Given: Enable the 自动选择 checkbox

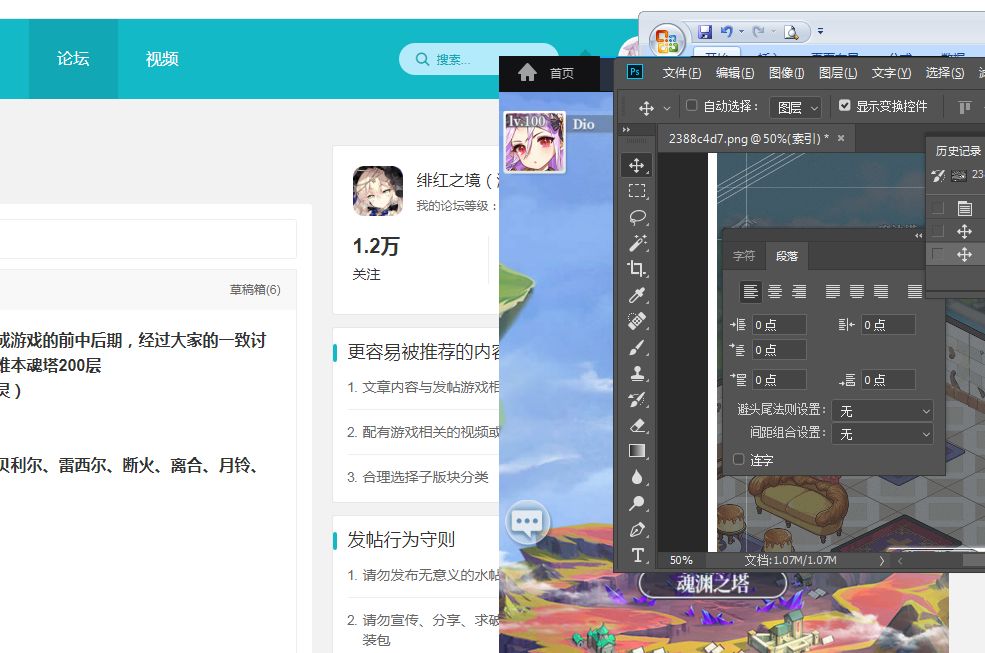Looking at the screenshot, I should click(692, 106).
